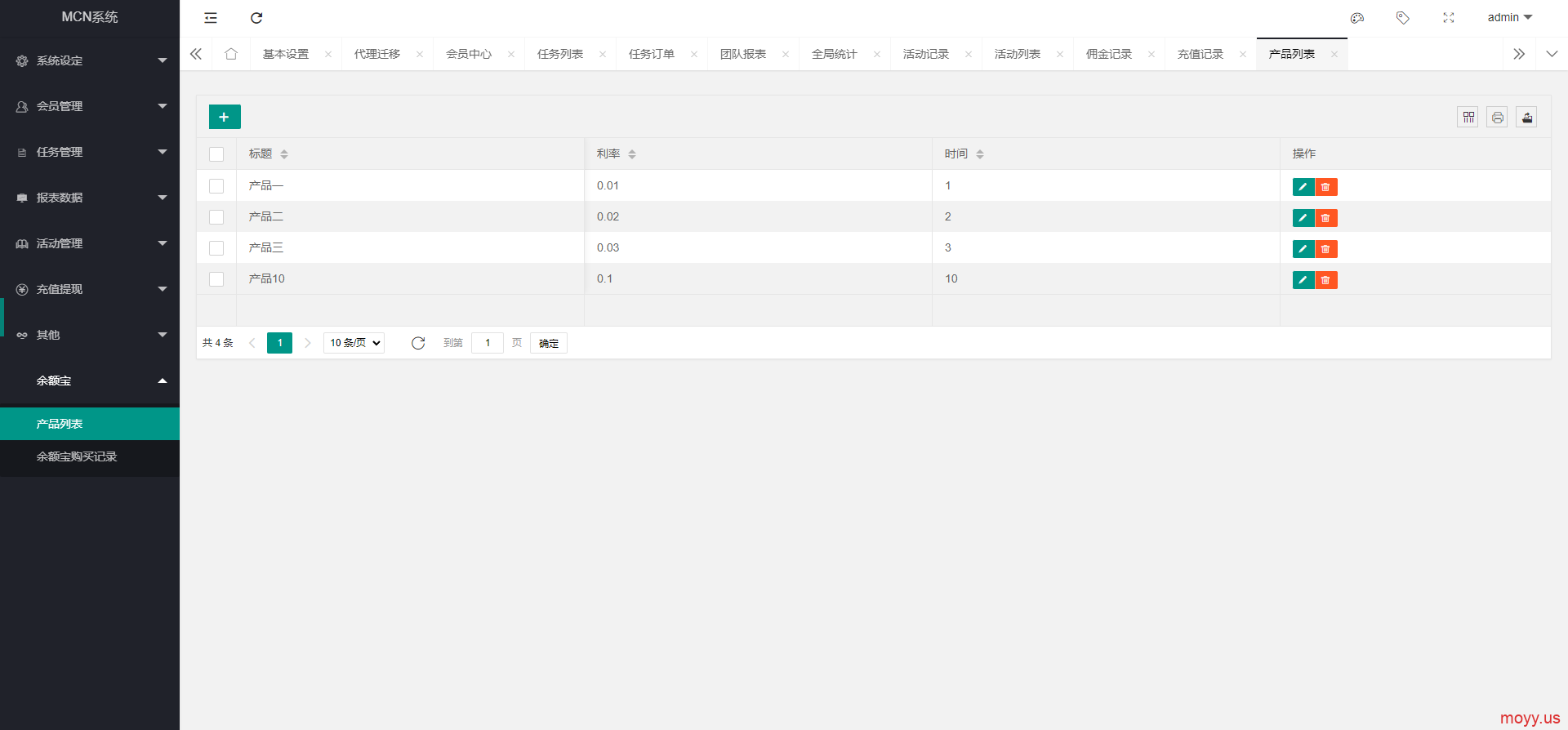Close the 产品列表 tab
Viewport: 1568px width, 730px height.
pos(1334,54)
